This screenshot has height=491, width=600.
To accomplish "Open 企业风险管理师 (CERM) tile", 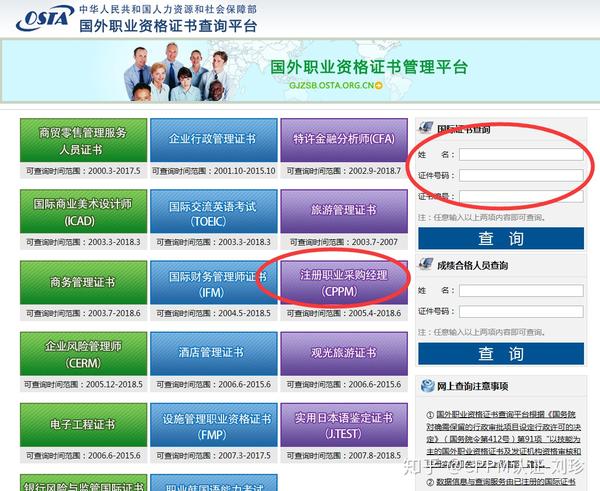I will 83,354.
